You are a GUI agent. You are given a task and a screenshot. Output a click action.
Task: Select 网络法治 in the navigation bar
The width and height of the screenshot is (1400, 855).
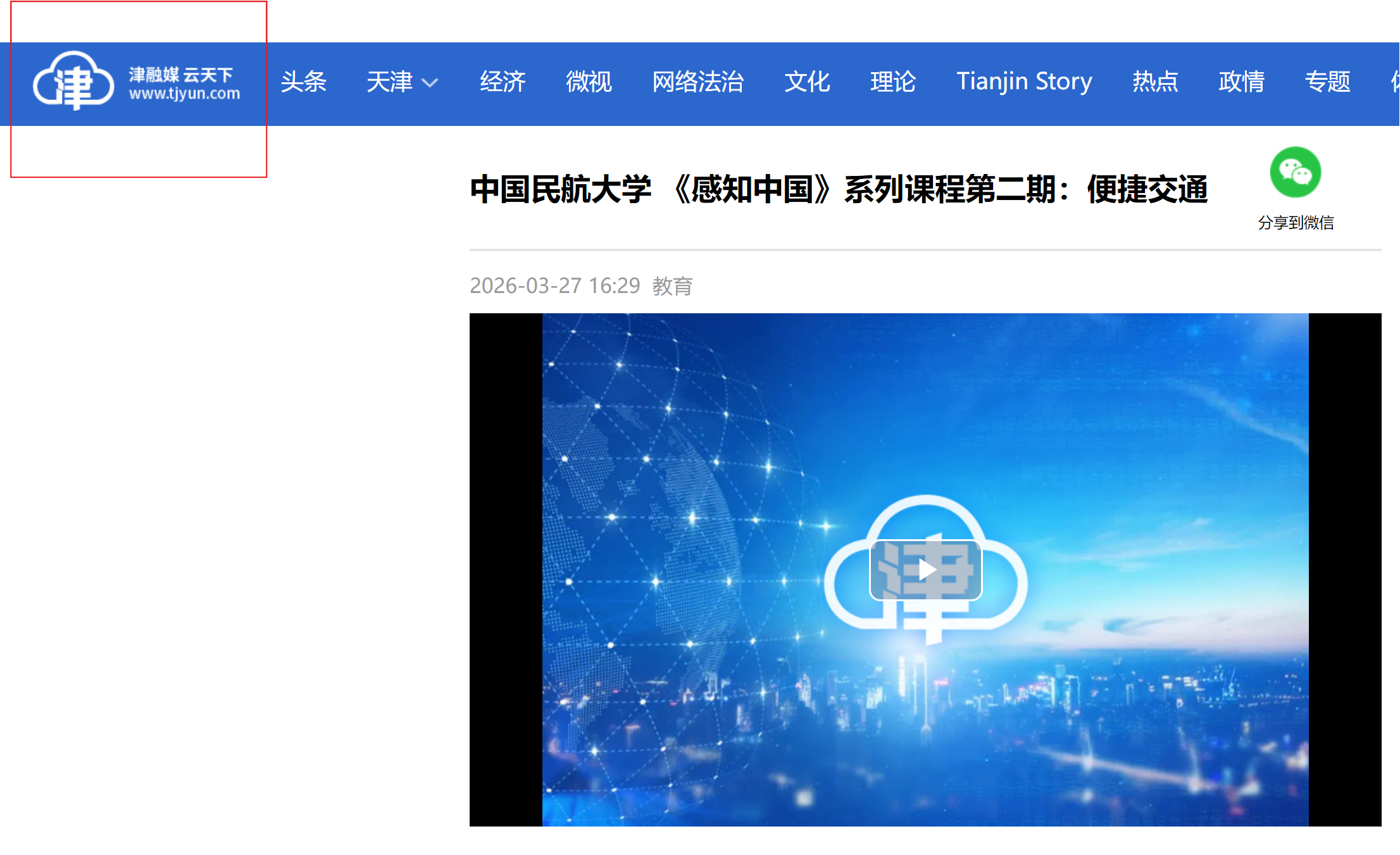click(698, 82)
